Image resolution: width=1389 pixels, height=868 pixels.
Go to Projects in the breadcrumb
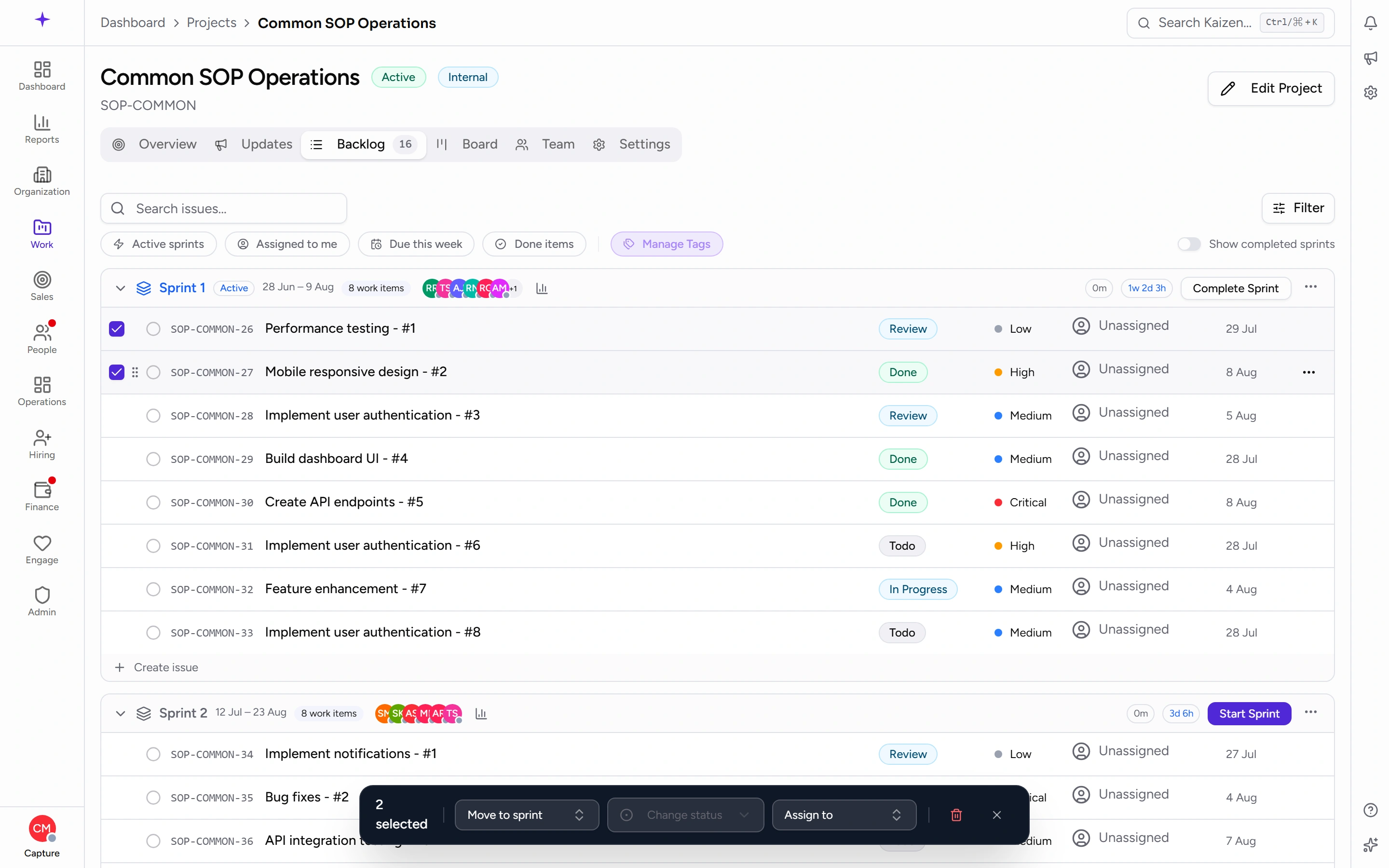click(211, 23)
